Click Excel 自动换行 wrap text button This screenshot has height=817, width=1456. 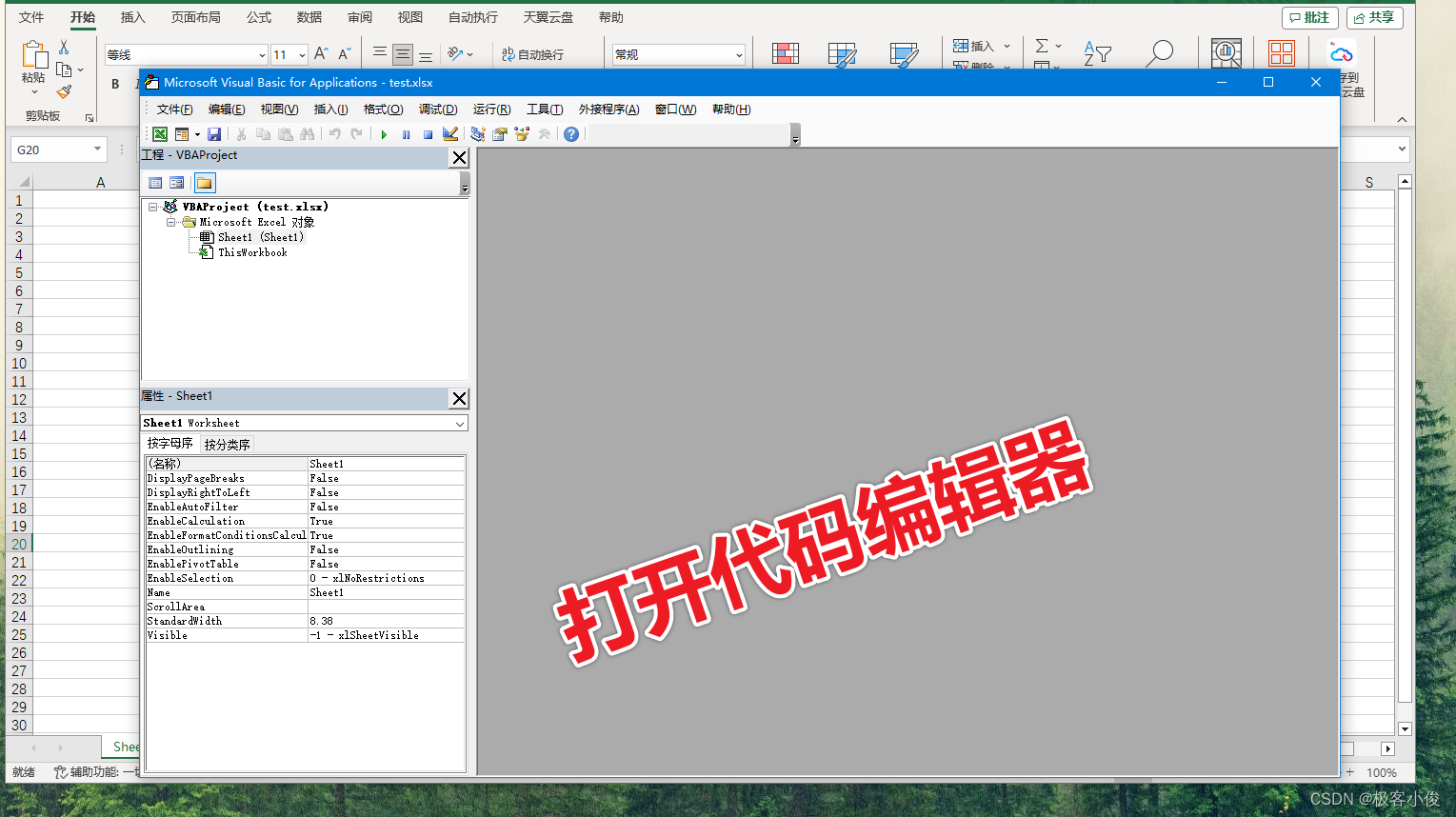tap(532, 54)
